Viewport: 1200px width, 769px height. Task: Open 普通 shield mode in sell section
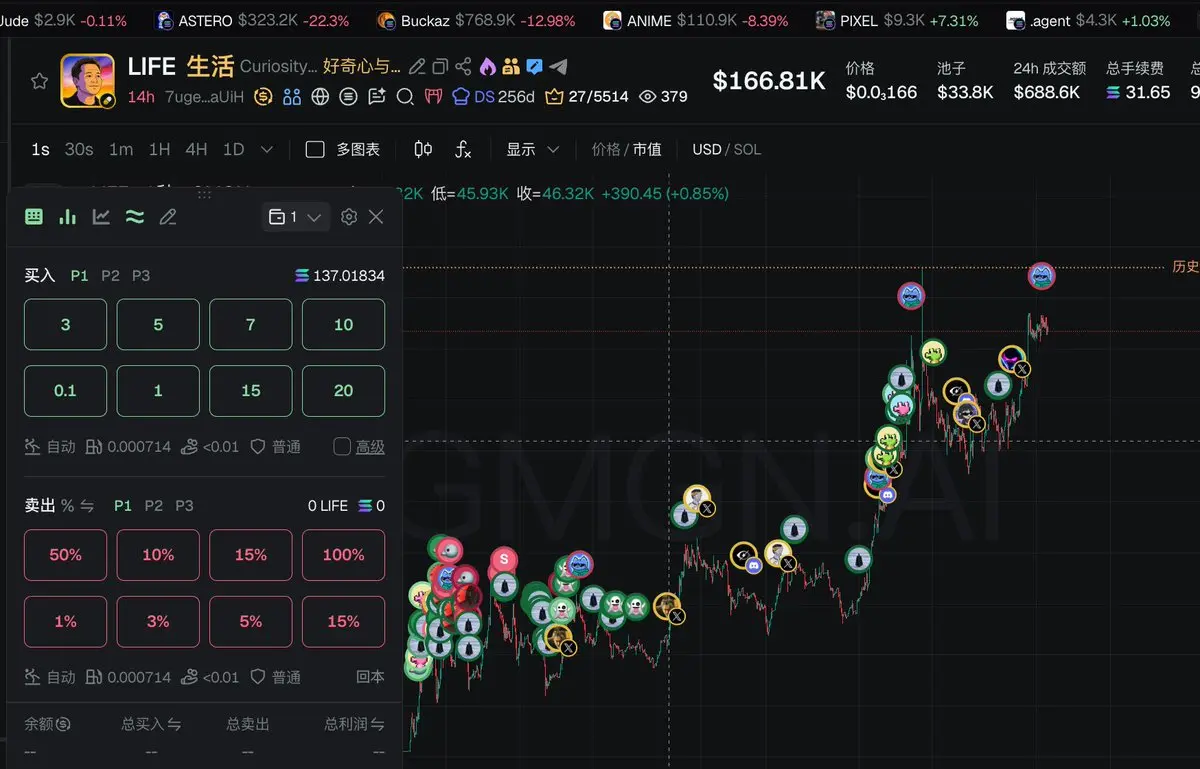275,677
